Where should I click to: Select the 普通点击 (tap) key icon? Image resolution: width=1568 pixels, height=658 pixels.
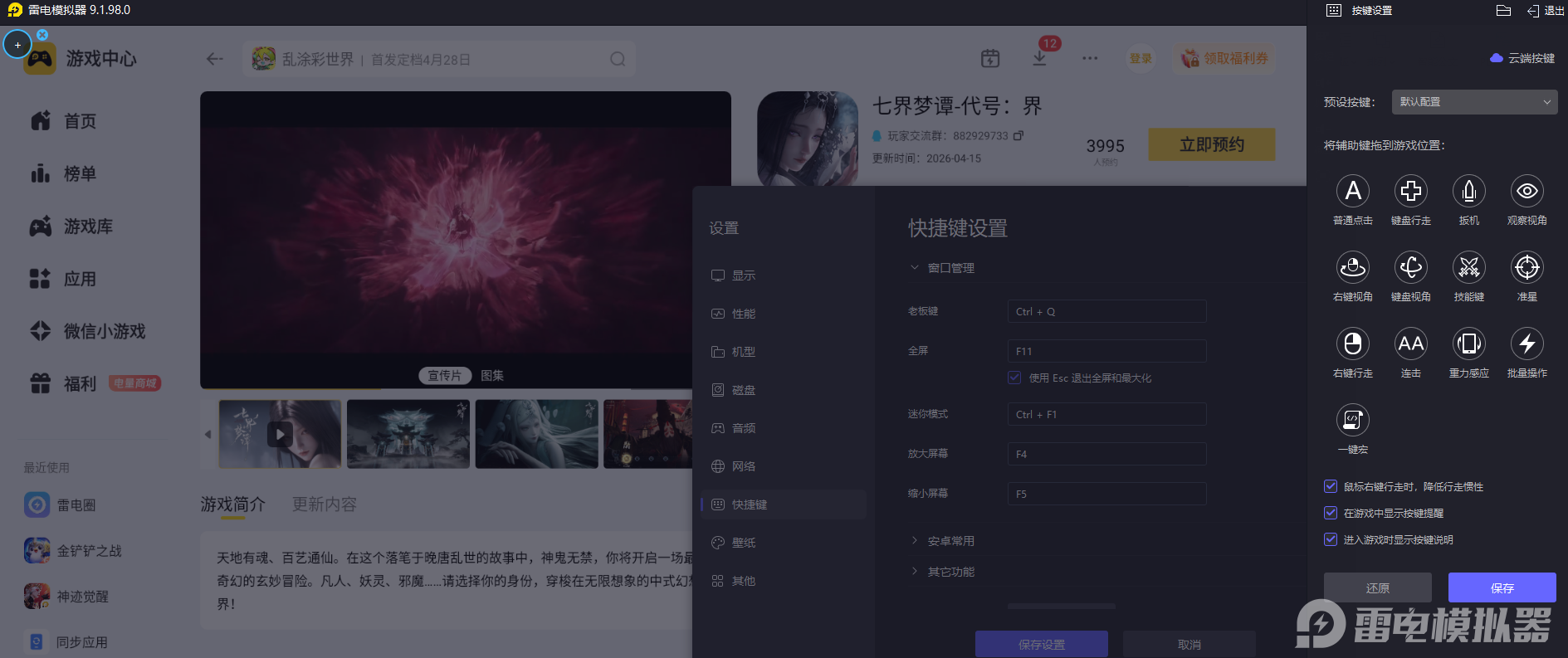[1352, 192]
